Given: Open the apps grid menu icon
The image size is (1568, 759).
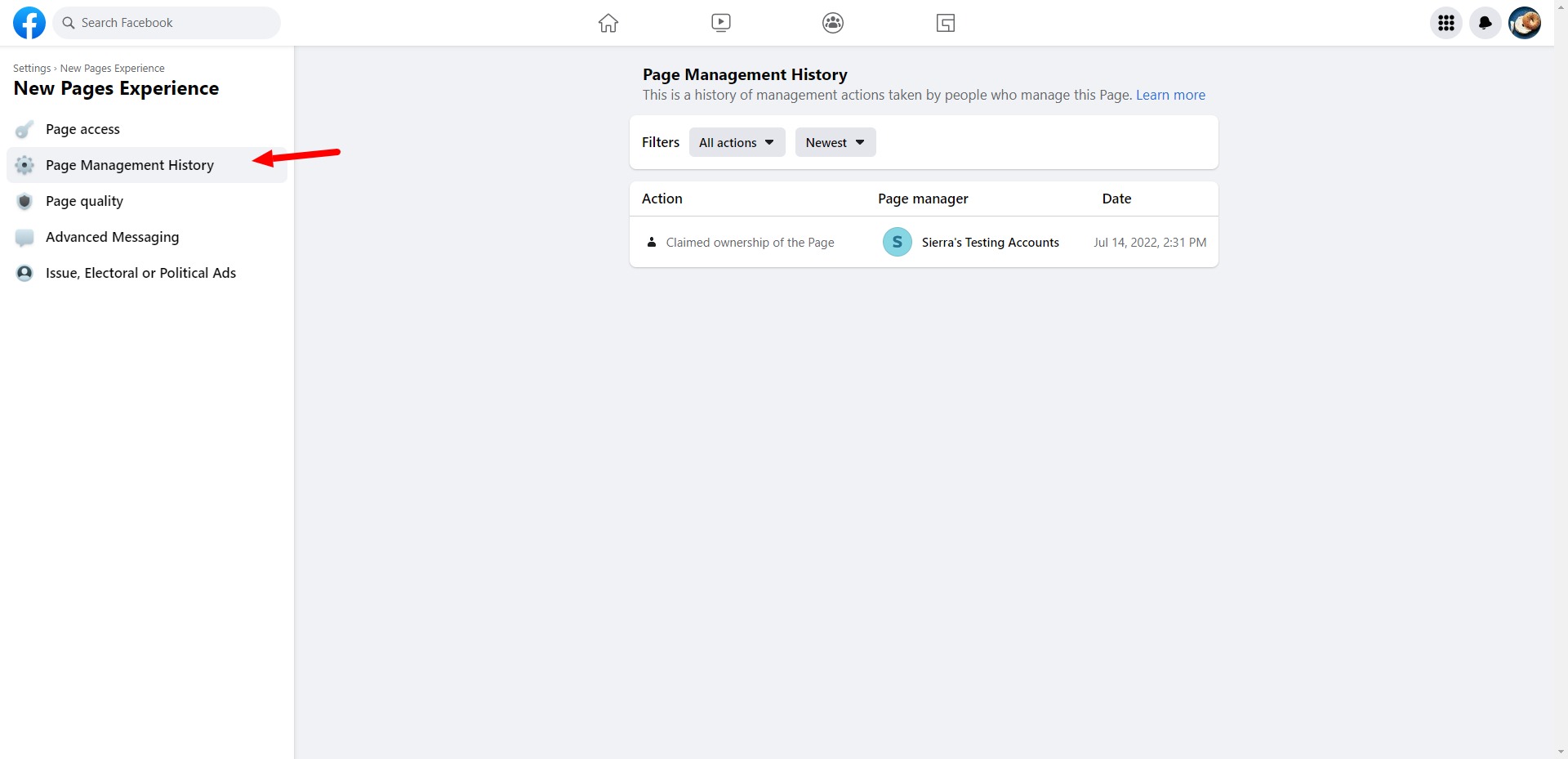Looking at the screenshot, I should 1445,23.
